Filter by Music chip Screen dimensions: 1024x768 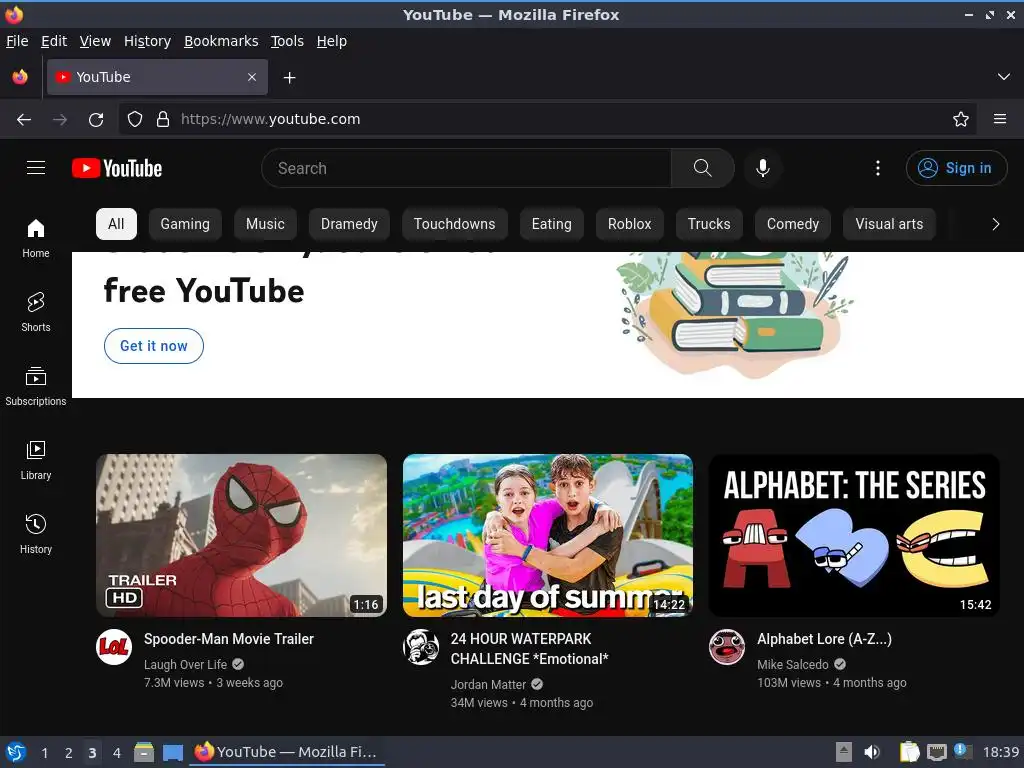265,224
